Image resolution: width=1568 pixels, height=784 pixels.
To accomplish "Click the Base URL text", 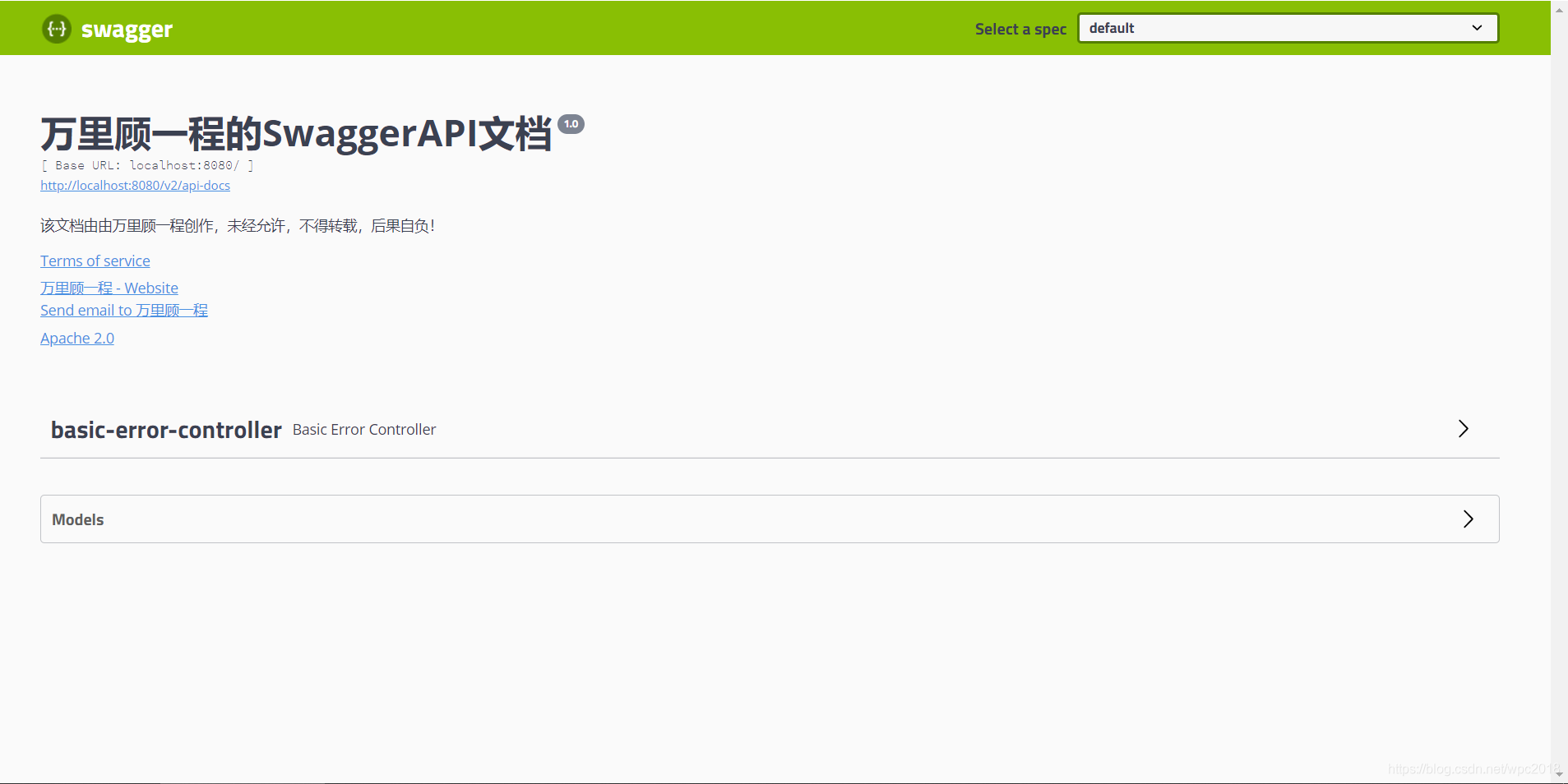I will pyautogui.click(x=148, y=165).
